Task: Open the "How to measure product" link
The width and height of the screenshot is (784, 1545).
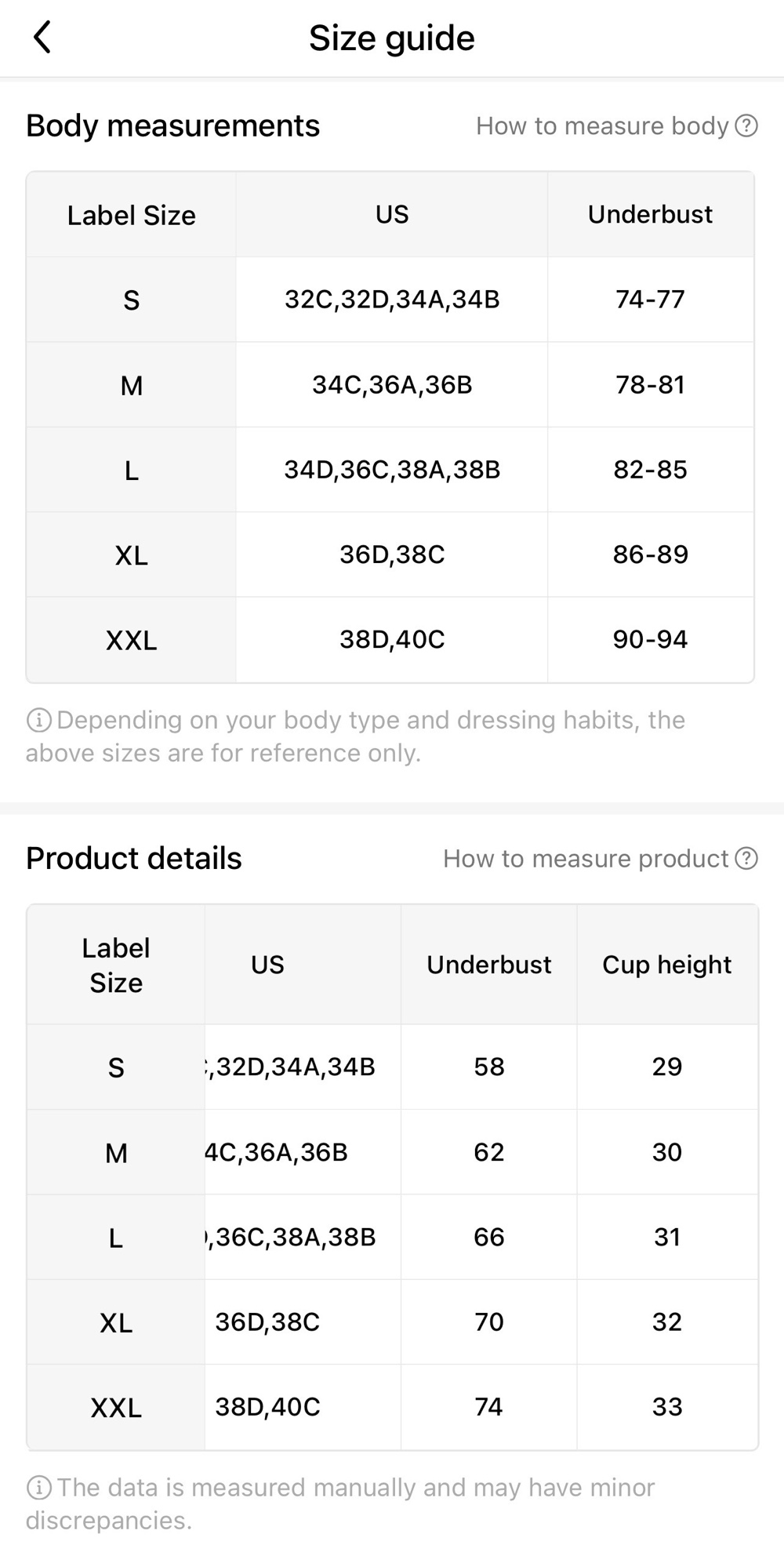Action: coord(586,859)
